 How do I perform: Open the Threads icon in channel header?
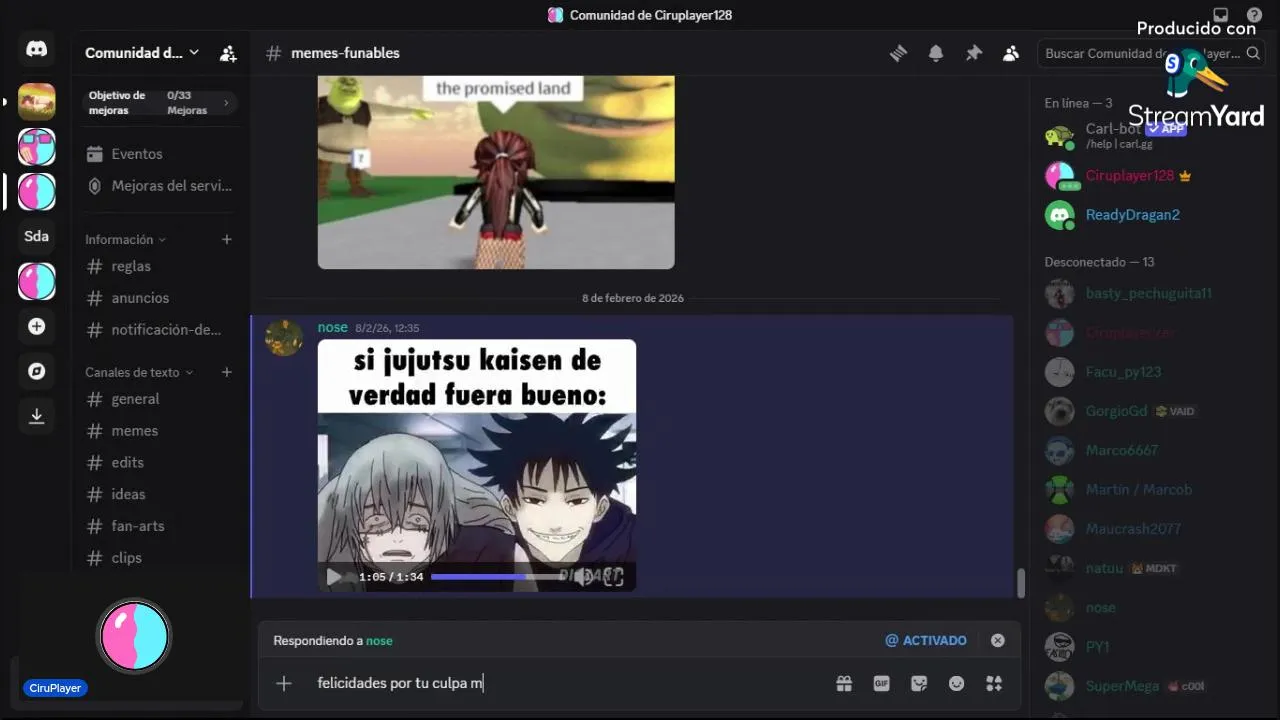pos(898,53)
